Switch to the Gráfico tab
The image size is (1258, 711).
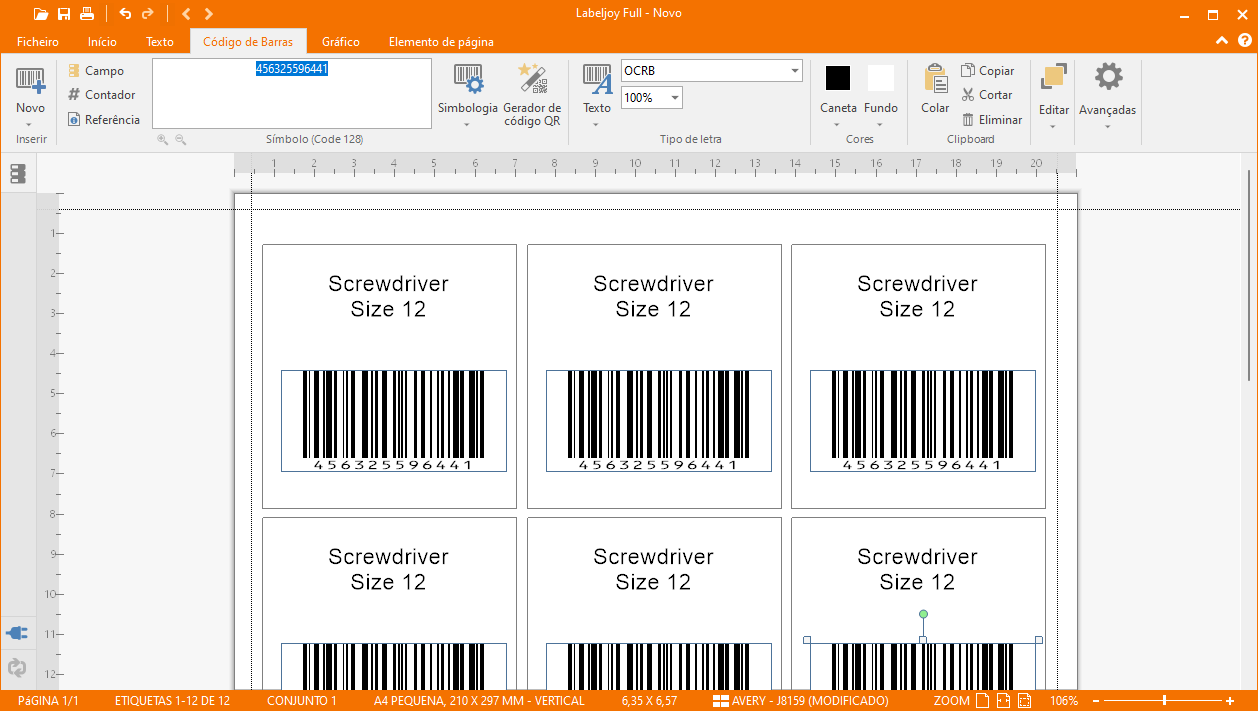[341, 42]
